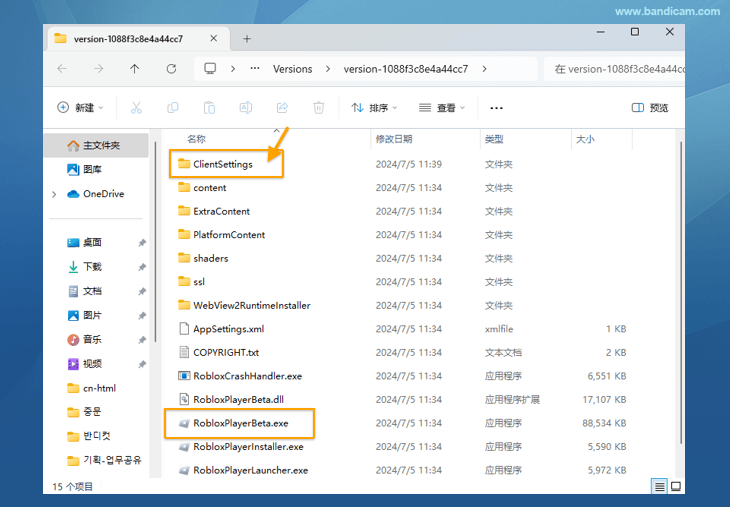730x507 pixels.
Task: Open the 新建 New dropdown
Action: [80, 108]
